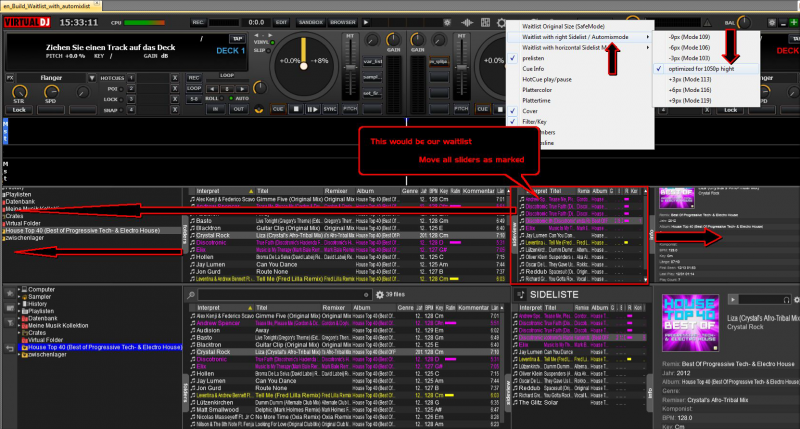
Task: Click the config gear icon at top right
Action: pos(771,22)
